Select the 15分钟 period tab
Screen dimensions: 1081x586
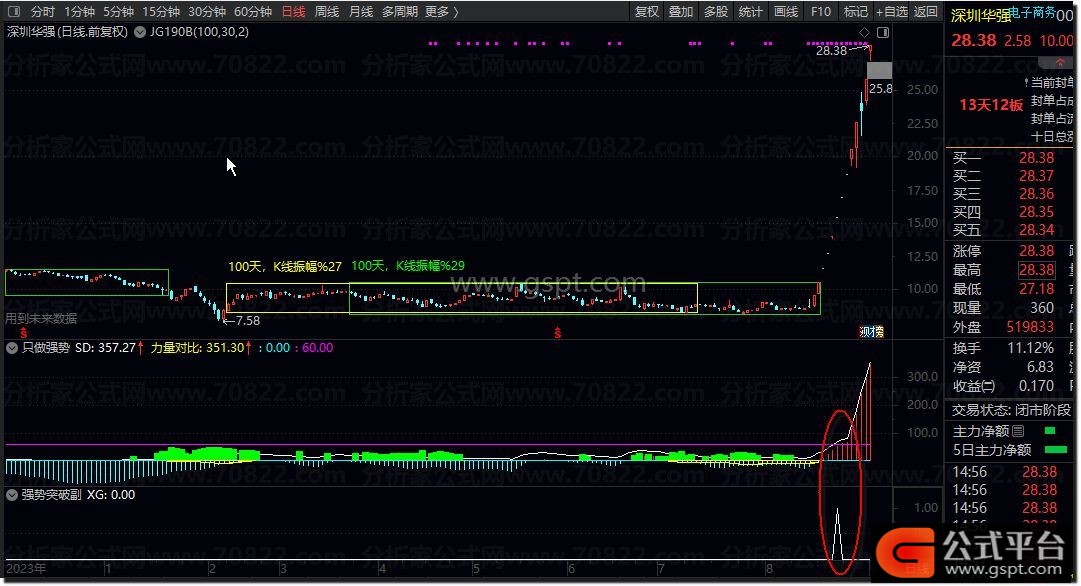pyautogui.click(x=161, y=12)
